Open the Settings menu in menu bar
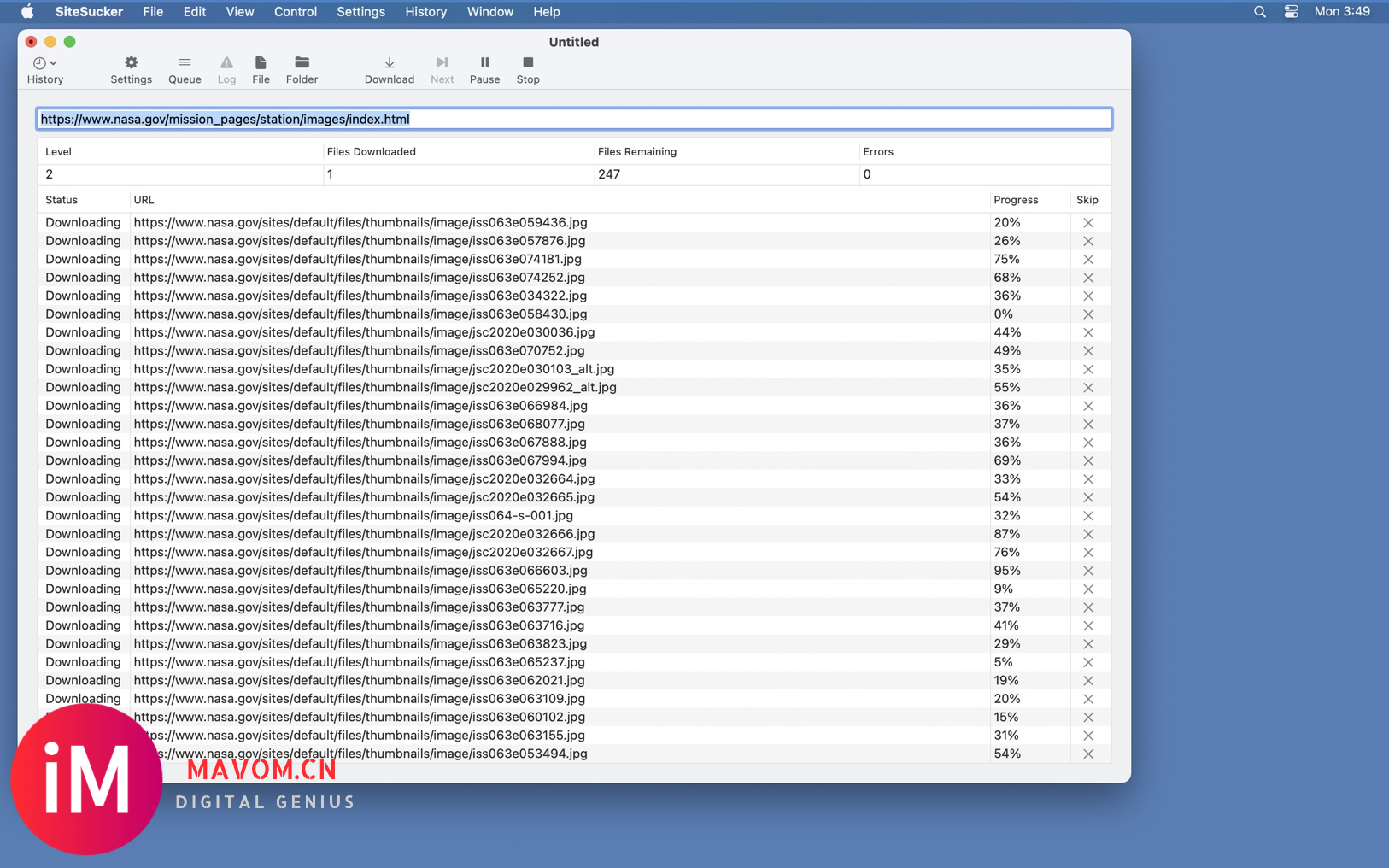 point(360,12)
